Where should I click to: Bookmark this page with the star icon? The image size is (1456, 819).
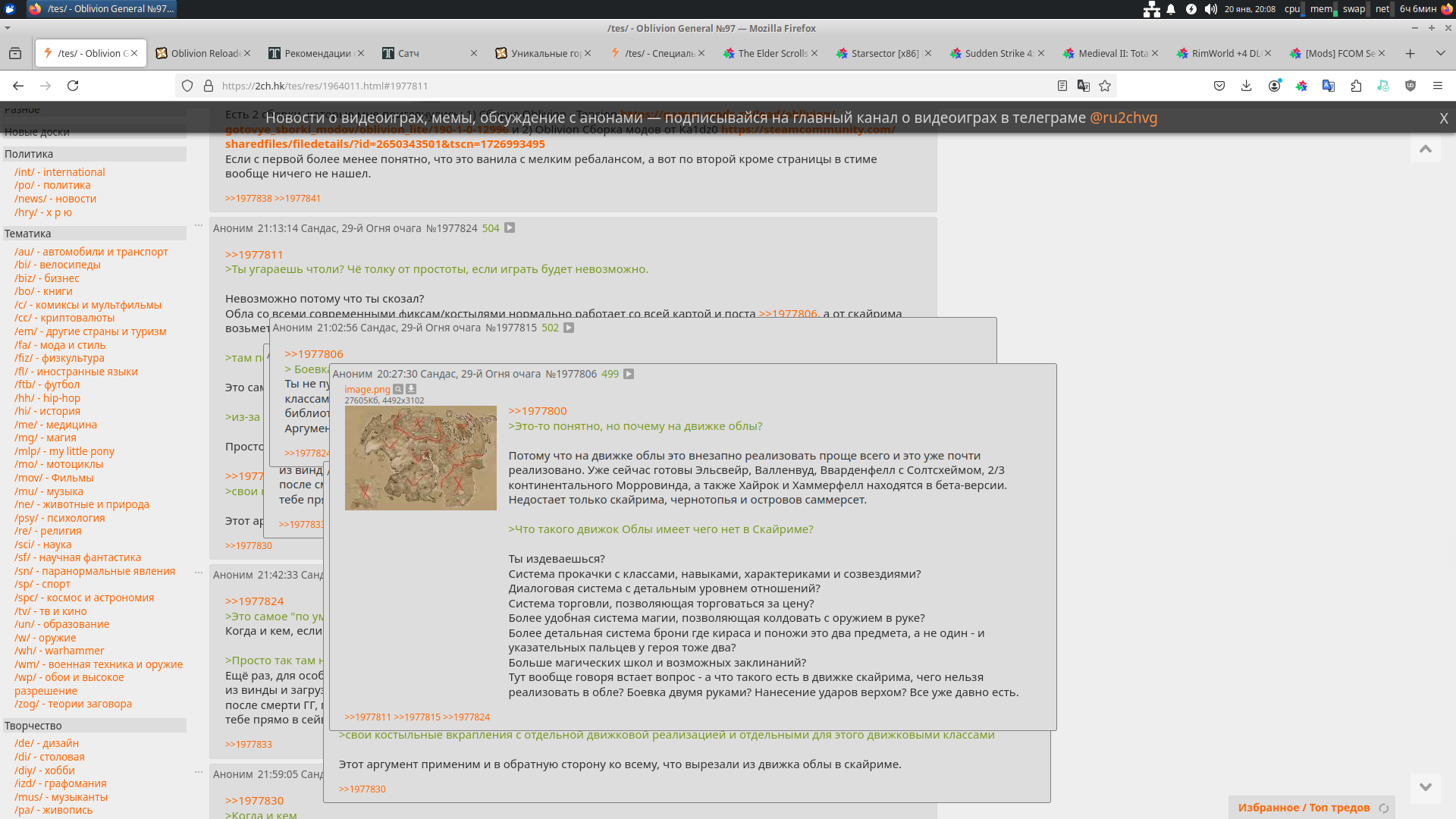coord(1105,86)
